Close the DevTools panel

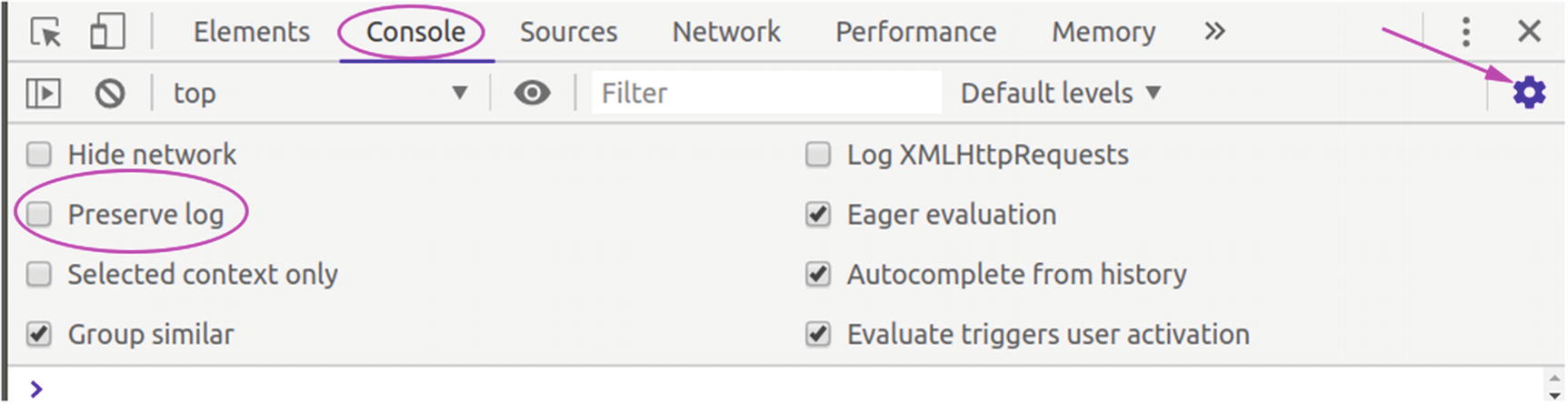(x=1529, y=33)
